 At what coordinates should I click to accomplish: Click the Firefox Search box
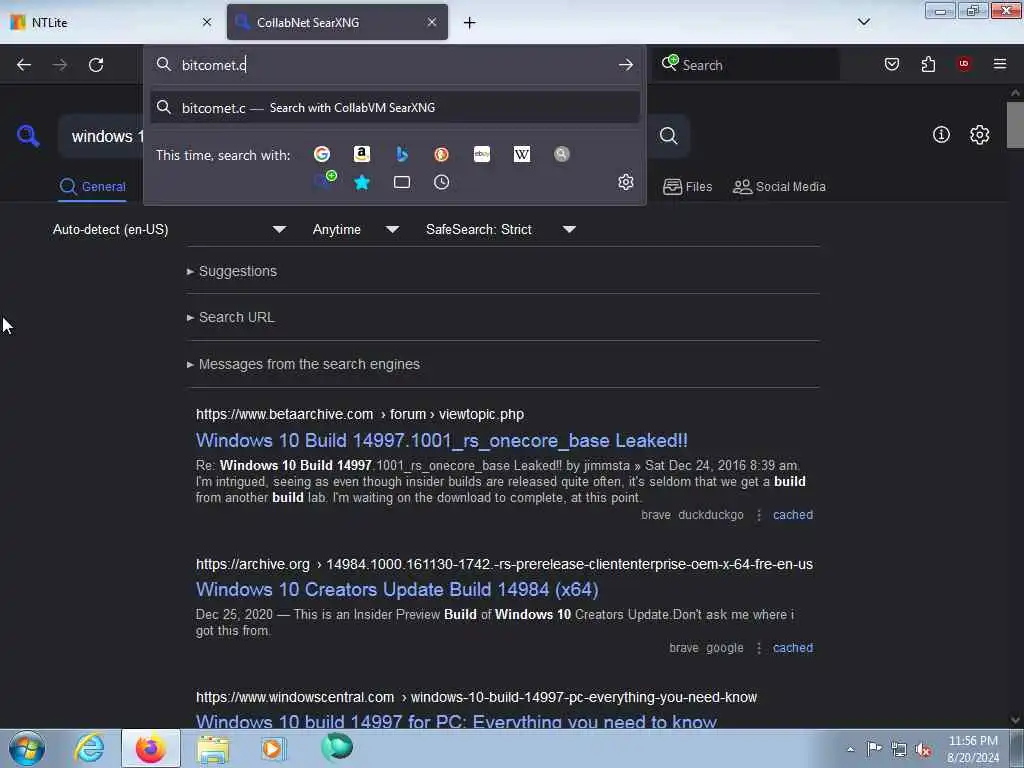(x=746, y=65)
